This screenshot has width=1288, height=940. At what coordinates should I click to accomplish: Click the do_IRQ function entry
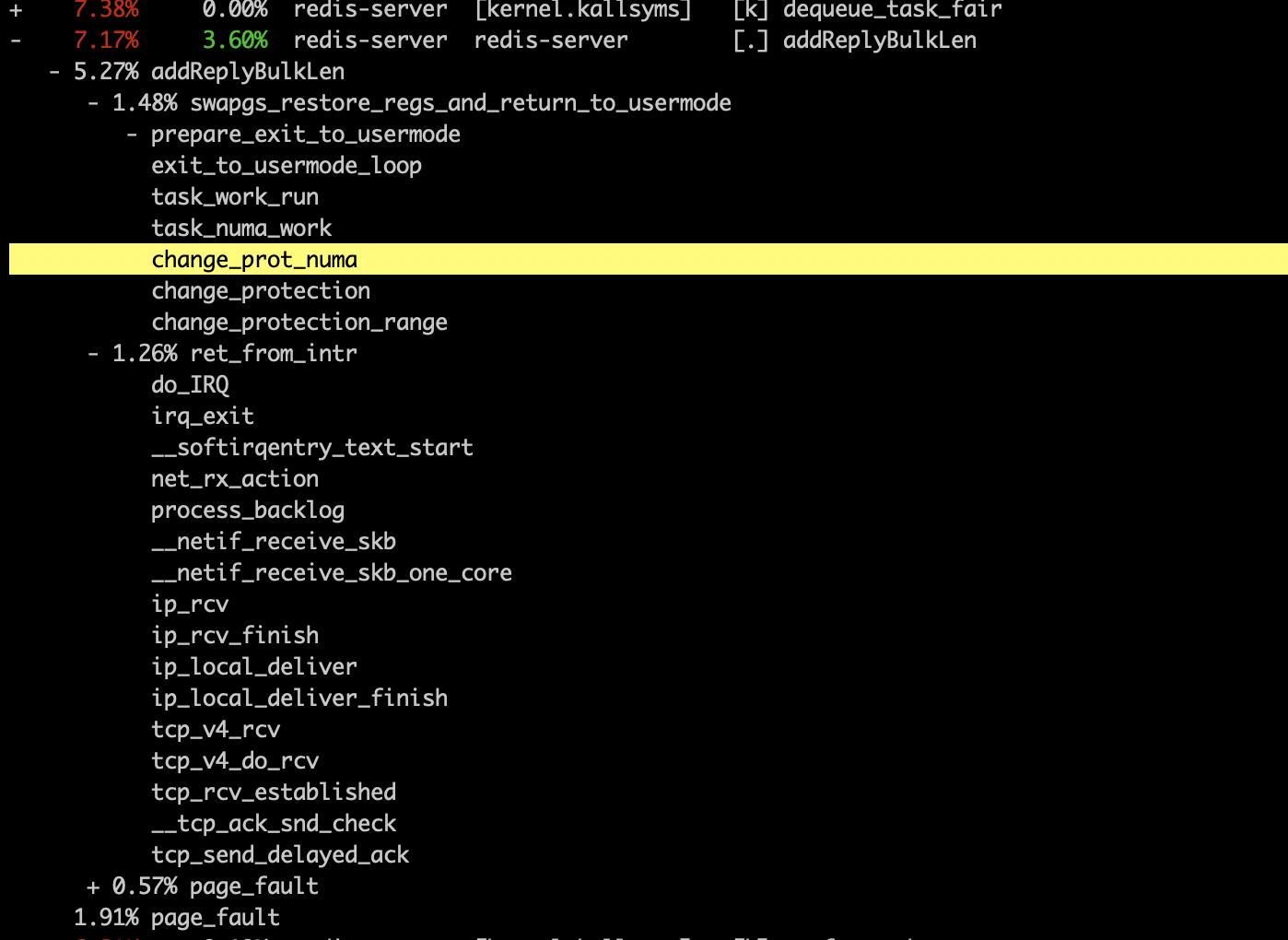click(190, 385)
